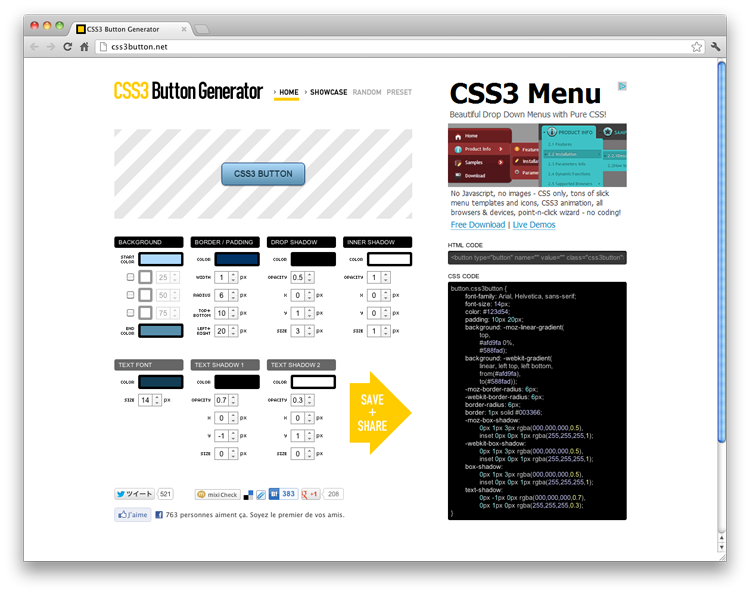
Task: Pick the drop shadow color swatch
Action: [313, 259]
